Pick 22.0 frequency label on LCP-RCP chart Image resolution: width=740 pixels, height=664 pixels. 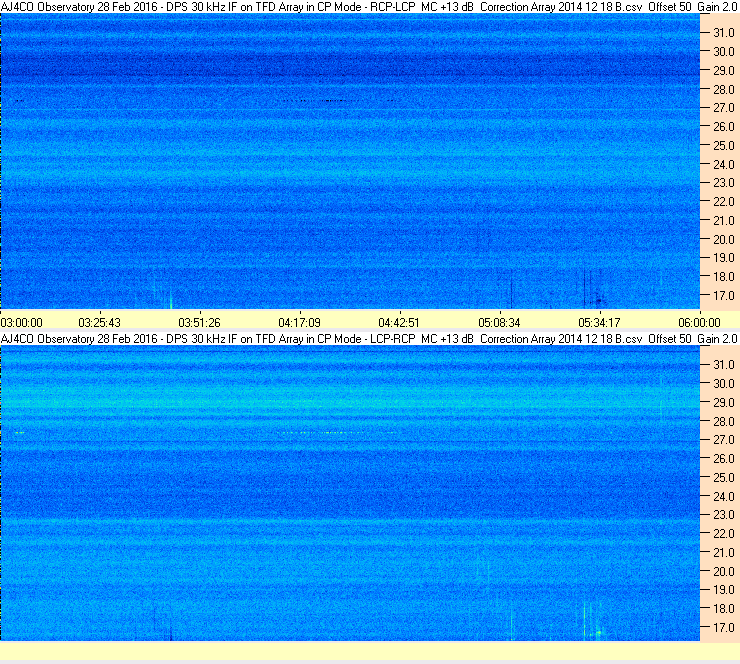[x=724, y=534]
